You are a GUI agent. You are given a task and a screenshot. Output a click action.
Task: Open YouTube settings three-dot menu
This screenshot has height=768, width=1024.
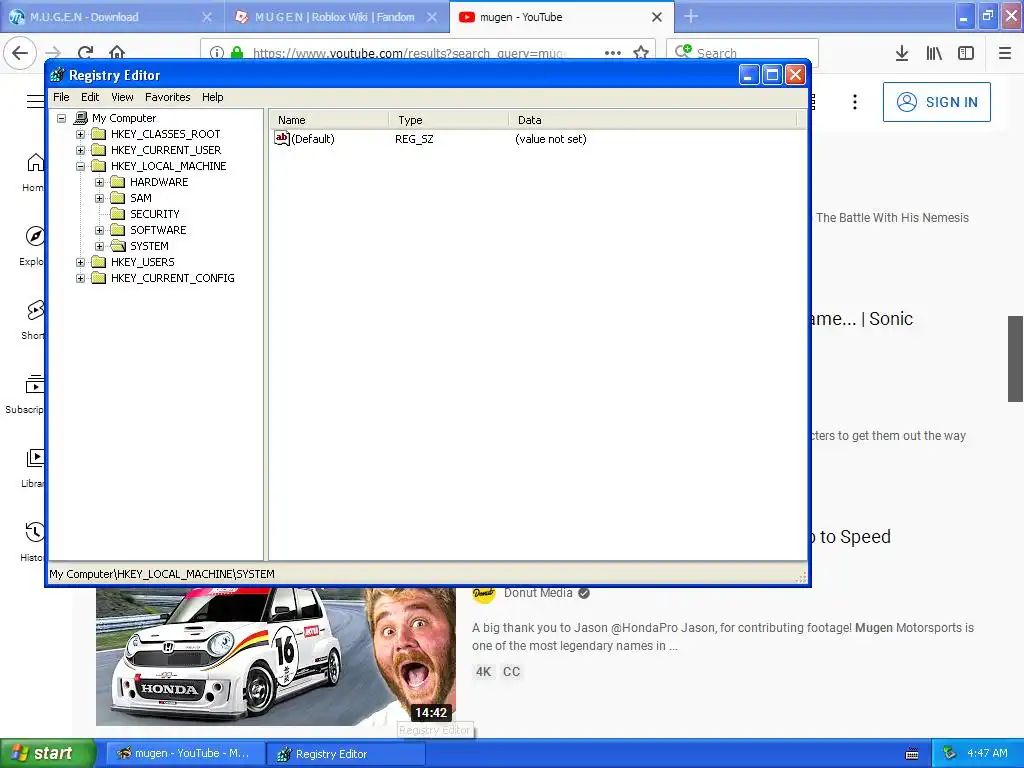pos(855,102)
